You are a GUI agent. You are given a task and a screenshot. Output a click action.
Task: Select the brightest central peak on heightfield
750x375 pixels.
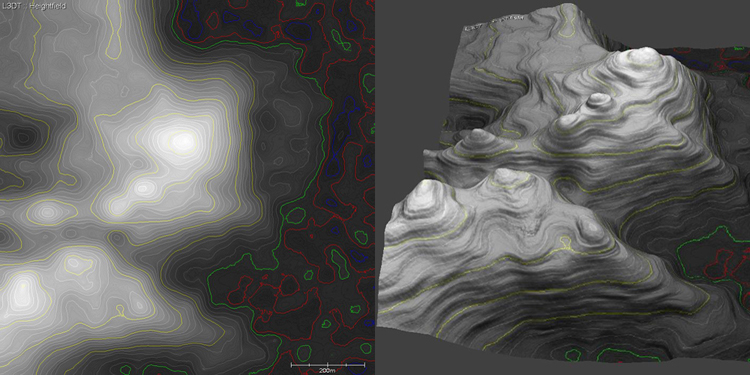pos(182,141)
